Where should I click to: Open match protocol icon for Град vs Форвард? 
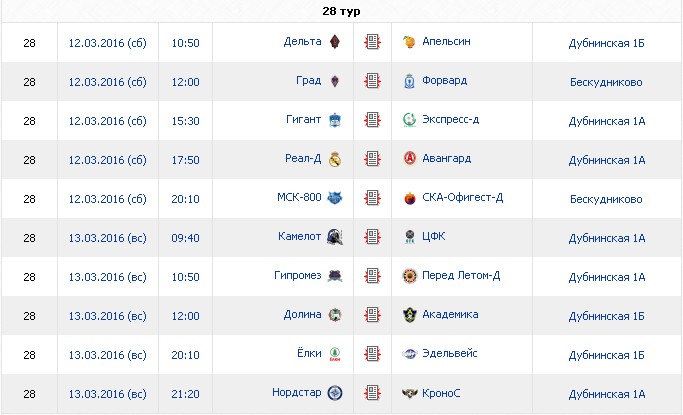(x=372, y=81)
